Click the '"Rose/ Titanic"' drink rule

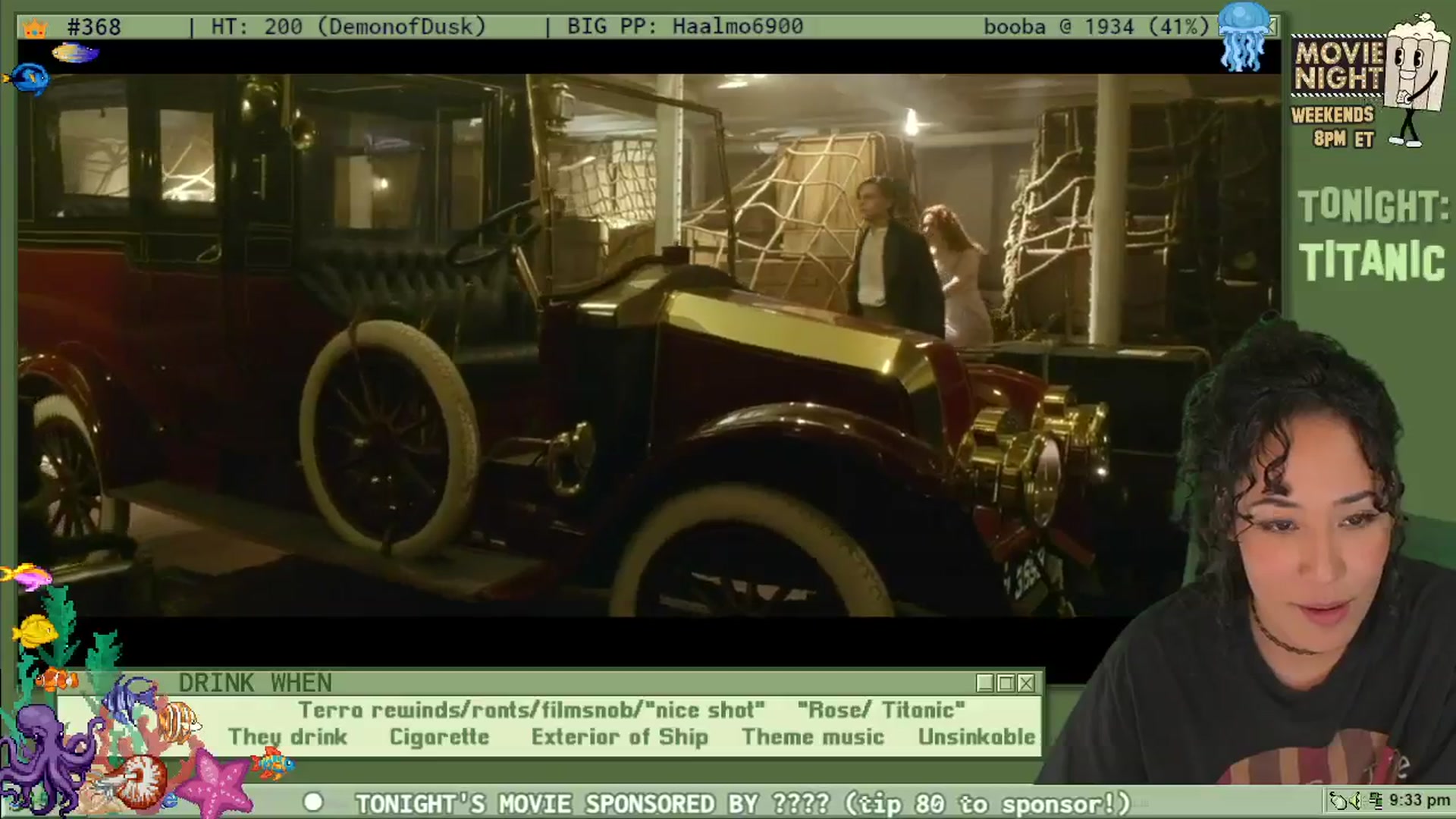[x=881, y=711]
